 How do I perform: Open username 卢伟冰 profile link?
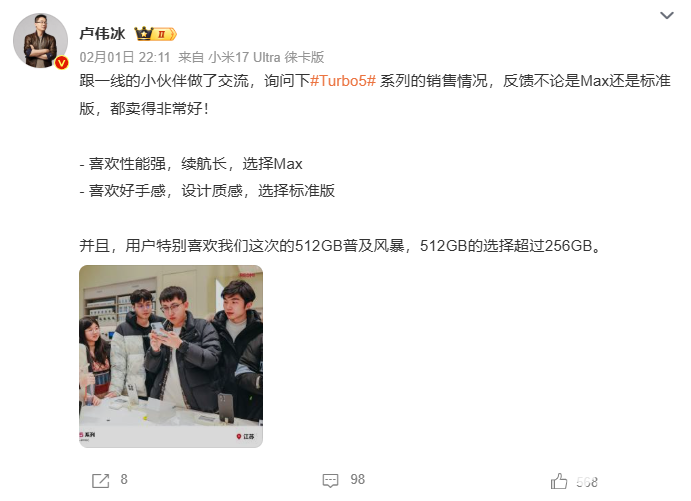point(102,33)
